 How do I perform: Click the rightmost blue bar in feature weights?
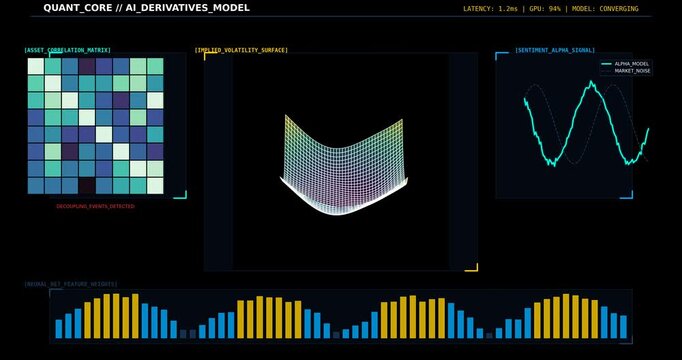point(623,327)
